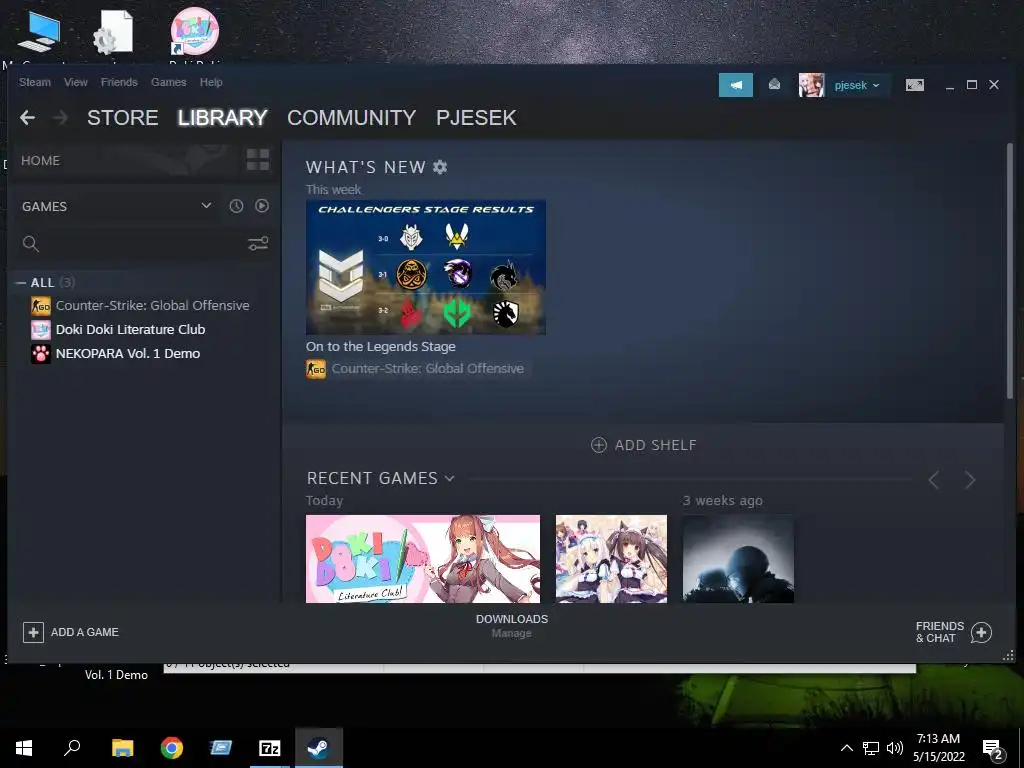The width and height of the screenshot is (1024, 768).
Task: Open the PJESEK profile tab
Action: pos(476,118)
